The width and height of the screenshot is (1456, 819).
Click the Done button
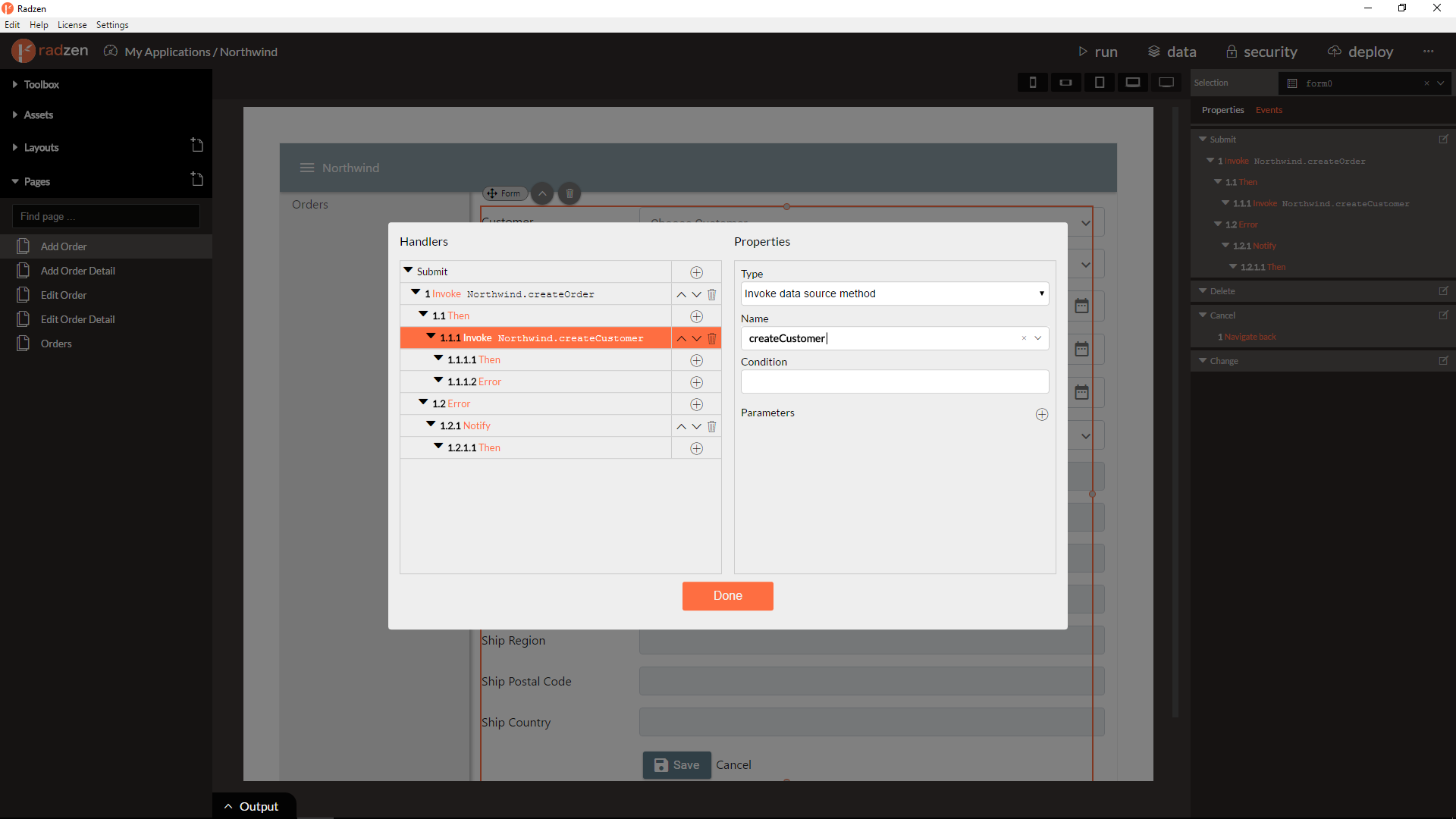click(727, 596)
